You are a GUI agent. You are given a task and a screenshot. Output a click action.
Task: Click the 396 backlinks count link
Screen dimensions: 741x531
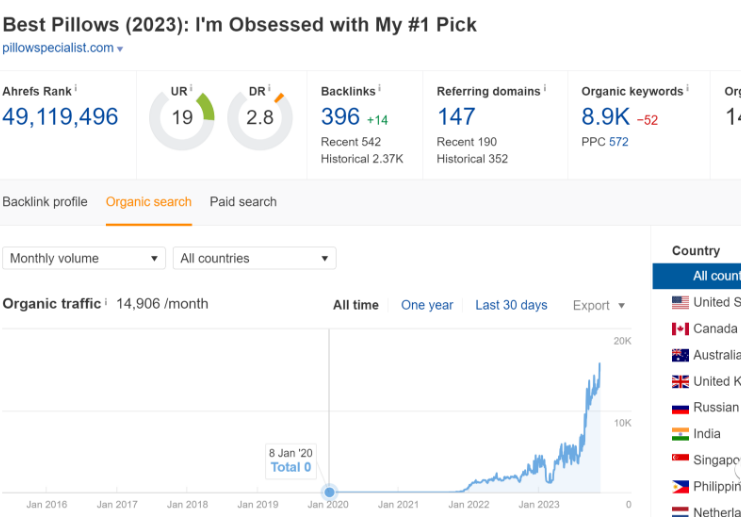[x=340, y=116]
